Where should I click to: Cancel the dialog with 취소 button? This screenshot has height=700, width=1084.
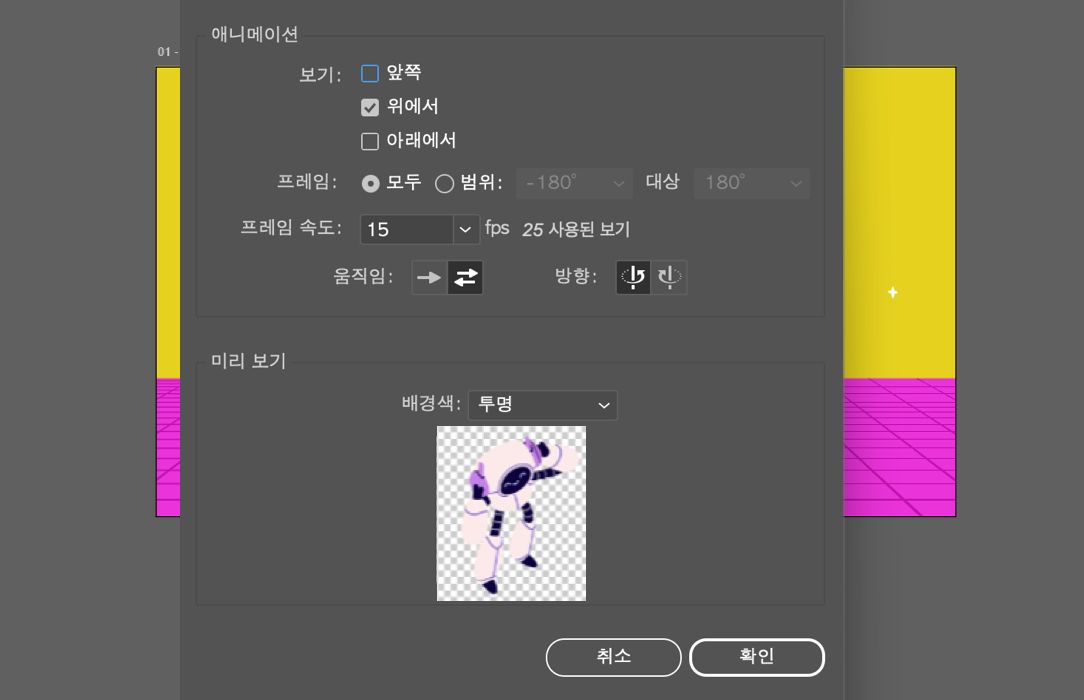pos(613,657)
